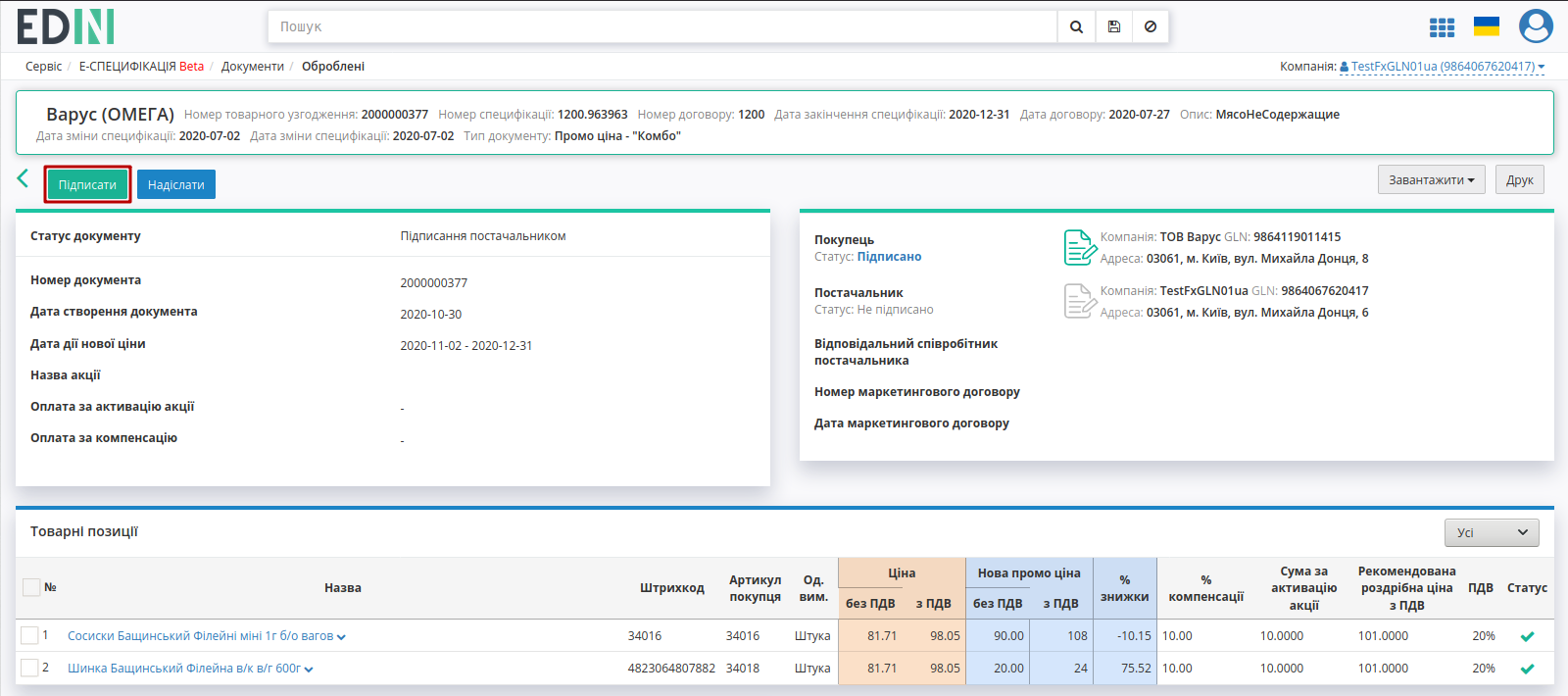Screen dimensions: 1568x696
Task: Check the box for row 2 Шинка
Action: [29, 668]
